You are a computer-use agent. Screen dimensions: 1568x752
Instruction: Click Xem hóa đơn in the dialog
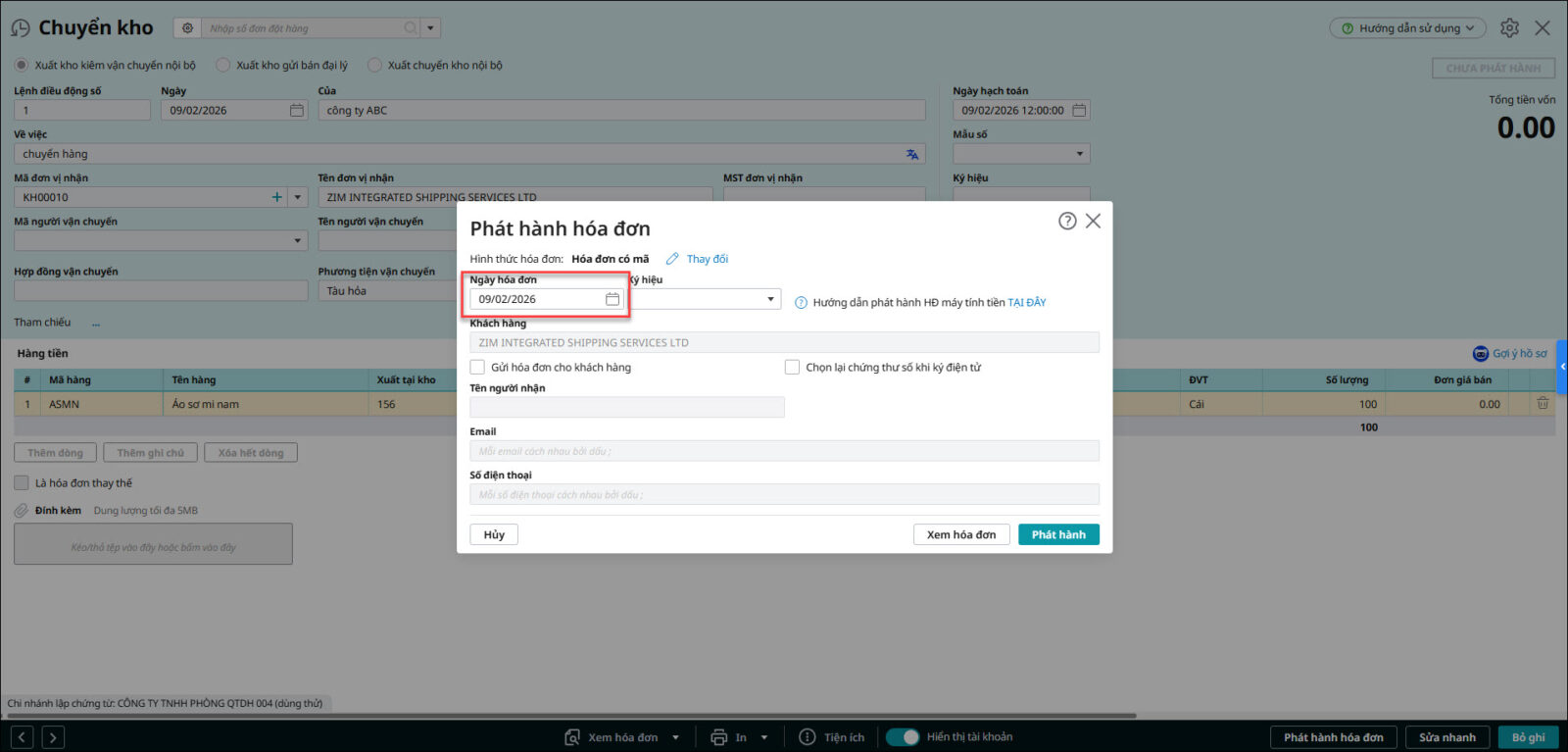pos(960,534)
